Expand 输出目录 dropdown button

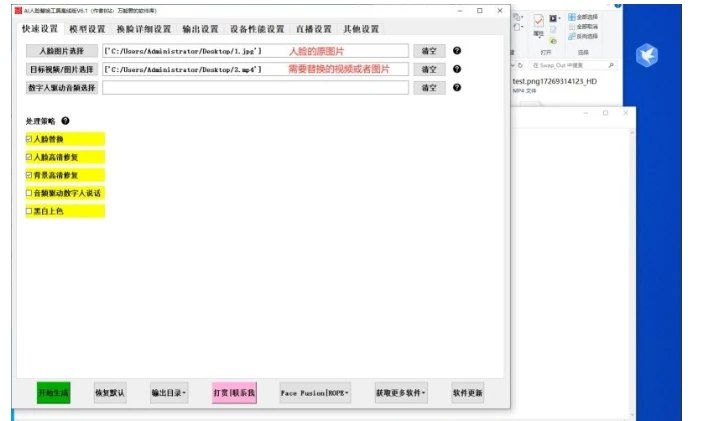tap(169, 393)
